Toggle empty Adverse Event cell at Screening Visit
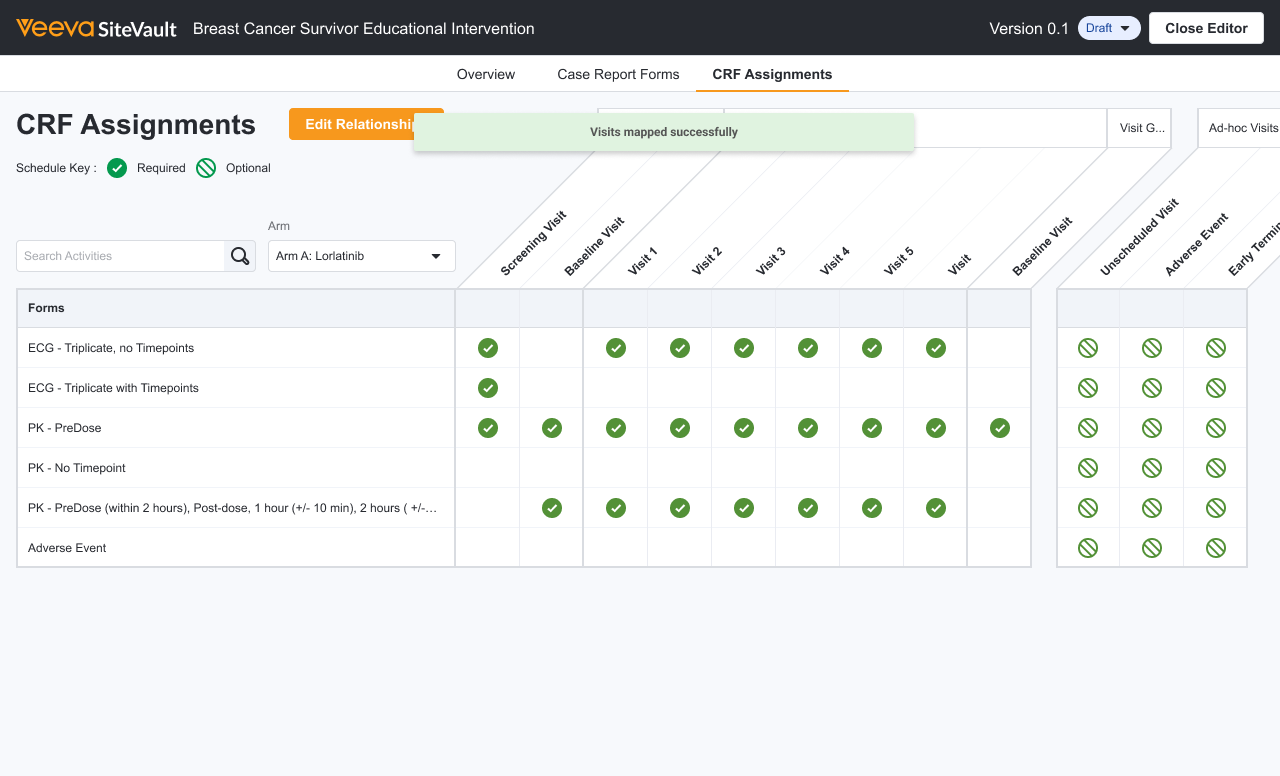The width and height of the screenshot is (1280, 776). pyautogui.click(x=488, y=548)
